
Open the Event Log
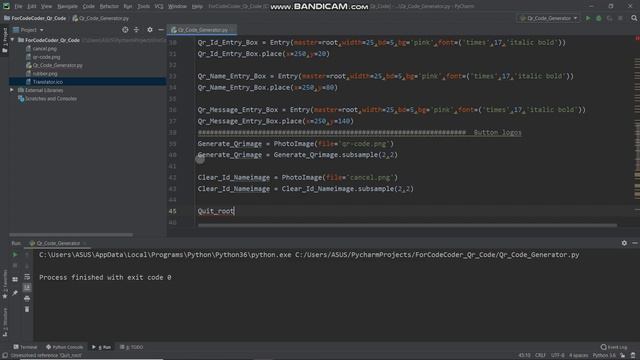pos(614,347)
